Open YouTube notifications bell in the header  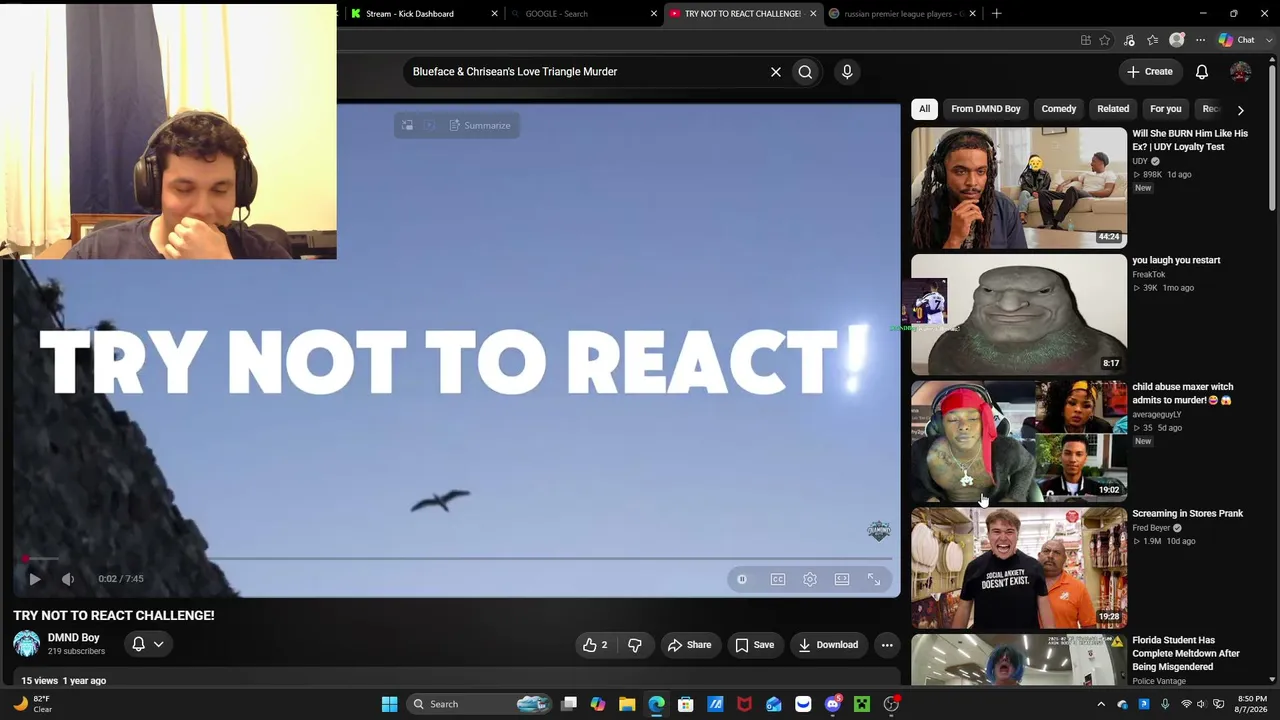pos(1202,72)
